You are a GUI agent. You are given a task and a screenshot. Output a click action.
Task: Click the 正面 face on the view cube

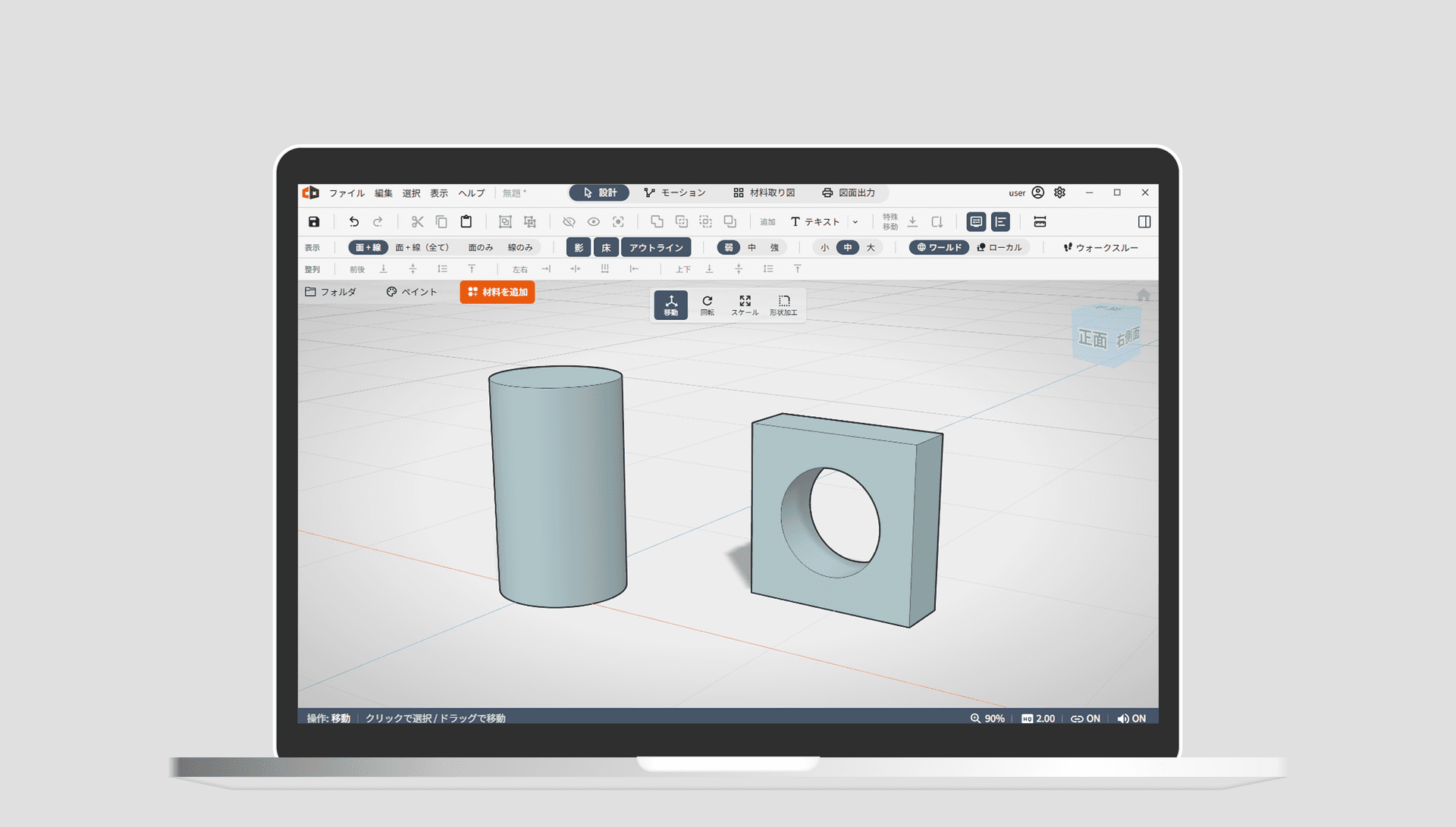click(1093, 339)
